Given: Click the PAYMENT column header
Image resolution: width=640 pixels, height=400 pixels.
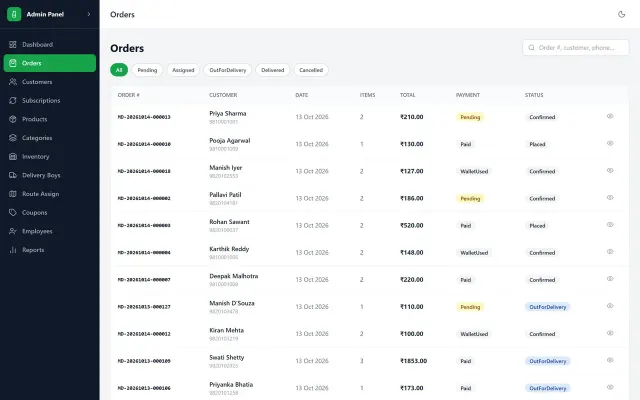Looking at the screenshot, I should pyautogui.click(x=468, y=95).
